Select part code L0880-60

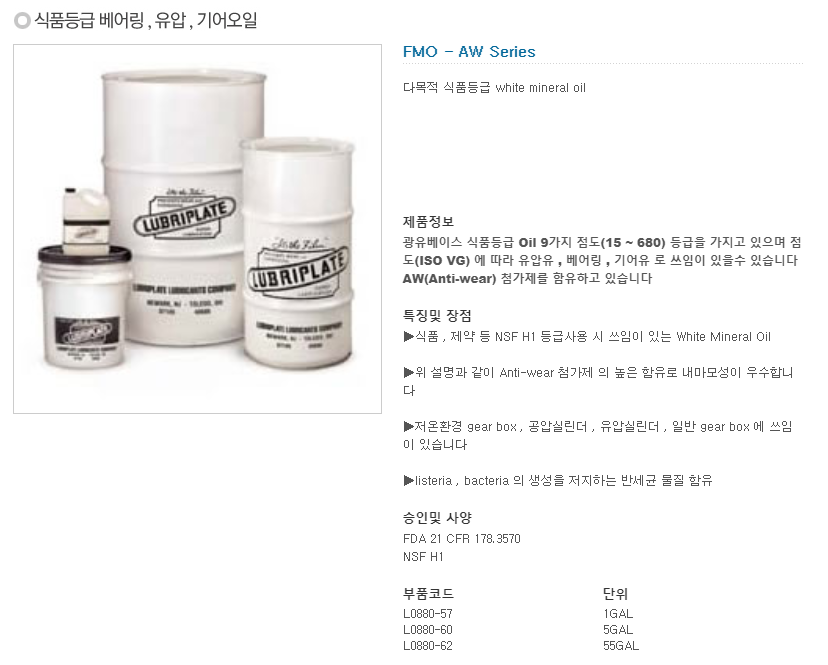[x=428, y=630]
